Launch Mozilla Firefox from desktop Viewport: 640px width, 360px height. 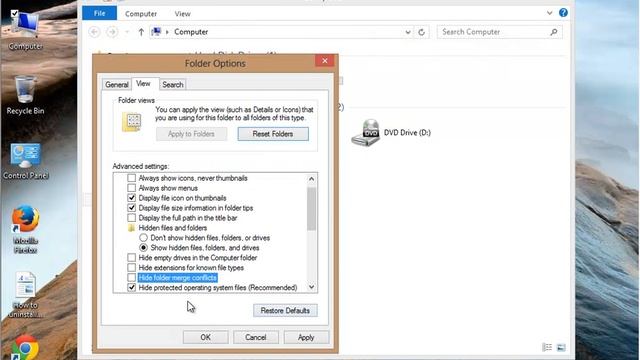pyautogui.click(x=25, y=229)
